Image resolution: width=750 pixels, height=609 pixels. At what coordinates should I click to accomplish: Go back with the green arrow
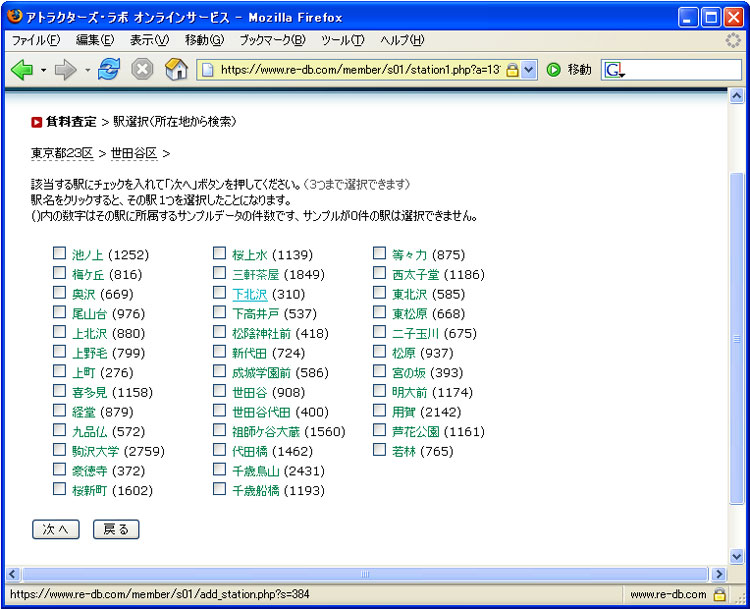(22, 70)
